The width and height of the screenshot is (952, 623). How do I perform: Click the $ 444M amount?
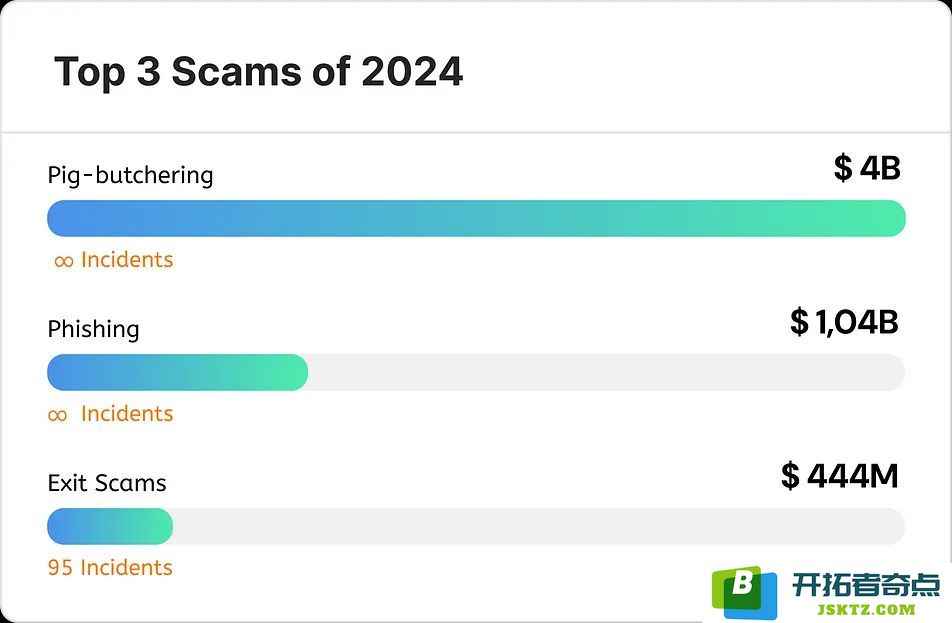coord(840,475)
